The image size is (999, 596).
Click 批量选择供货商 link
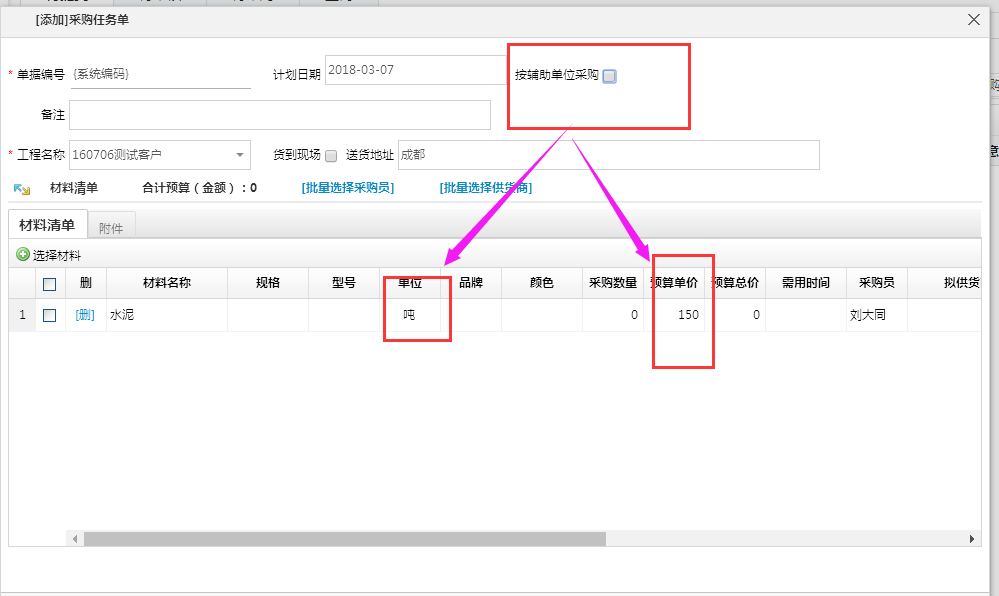click(x=485, y=188)
